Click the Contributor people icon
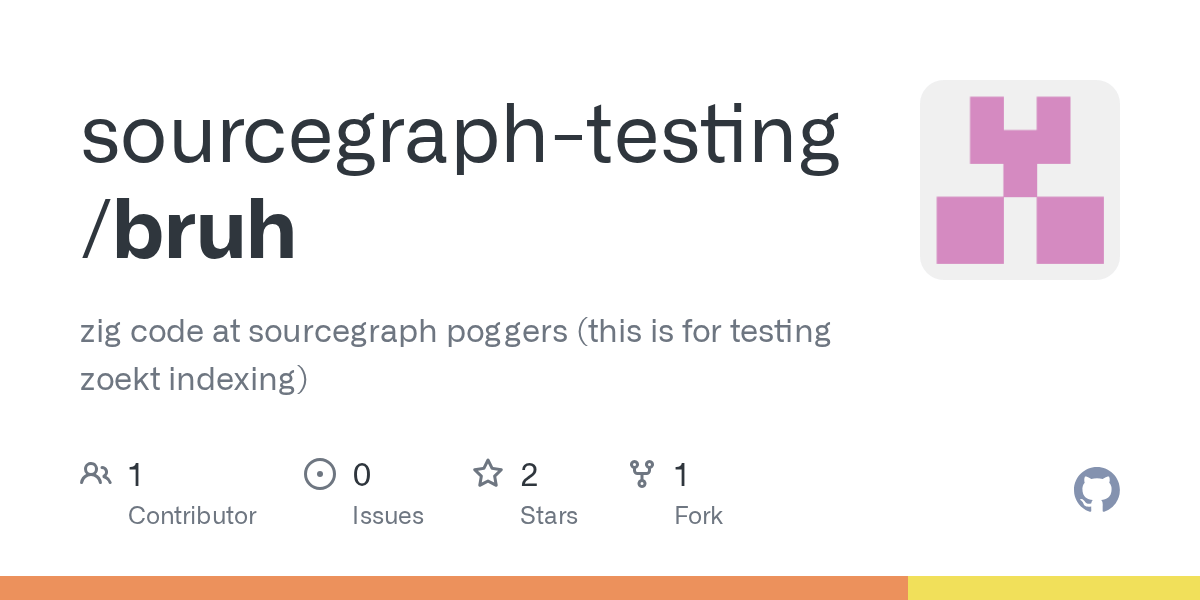The width and height of the screenshot is (1200, 600). coord(95,474)
